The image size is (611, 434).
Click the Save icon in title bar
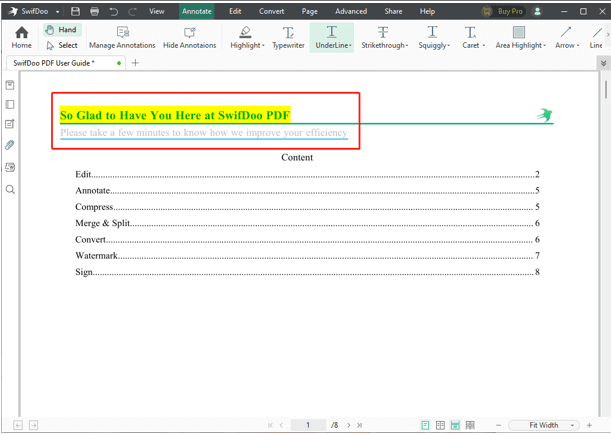(x=75, y=11)
